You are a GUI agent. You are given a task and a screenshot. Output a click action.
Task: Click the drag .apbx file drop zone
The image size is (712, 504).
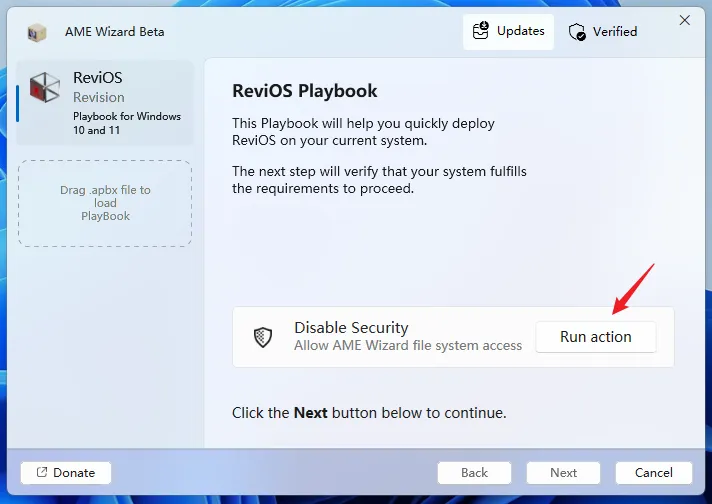[105, 203]
